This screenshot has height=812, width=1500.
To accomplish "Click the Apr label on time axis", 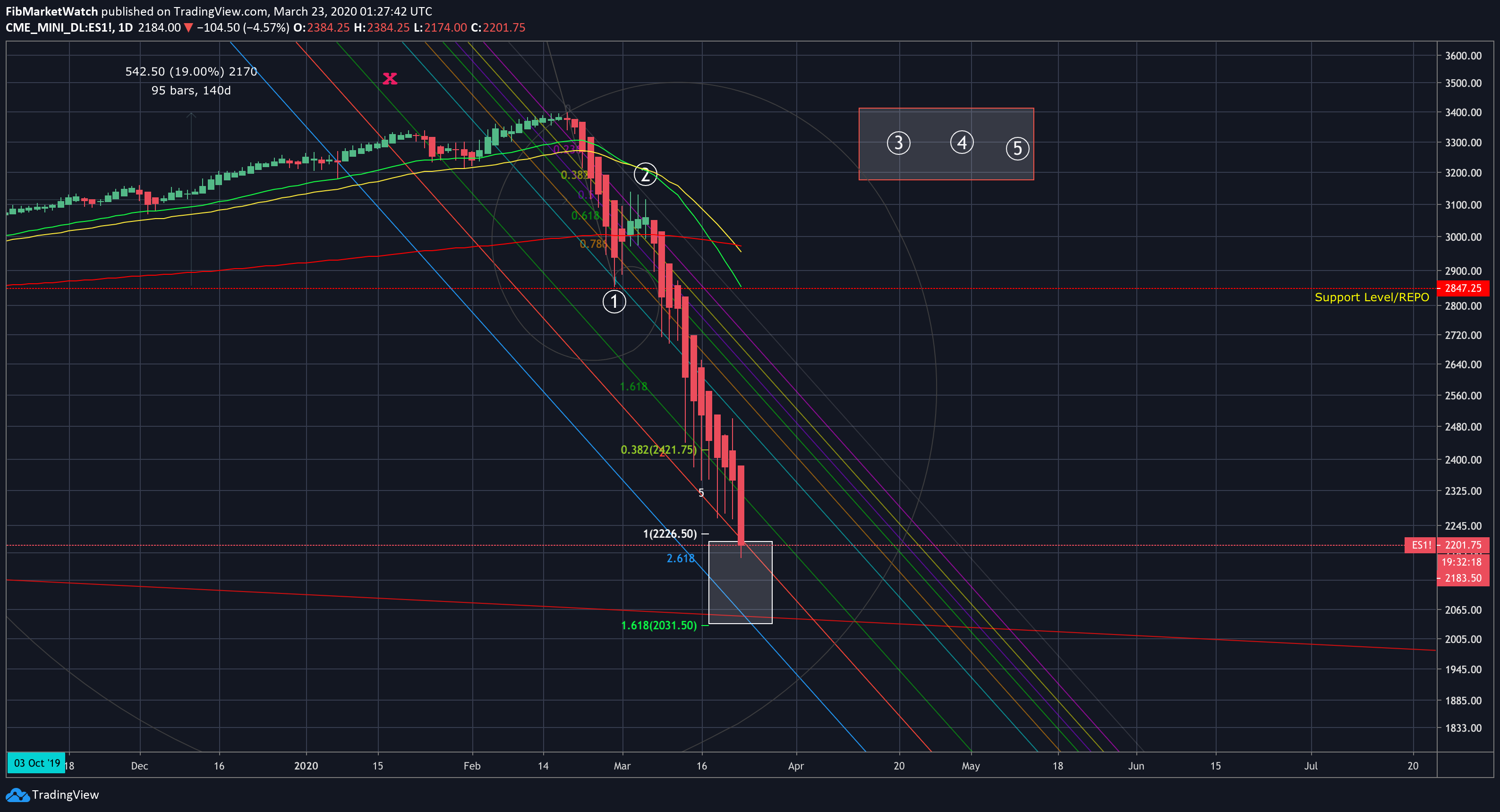I will pyautogui.click(x=795, y=765).
